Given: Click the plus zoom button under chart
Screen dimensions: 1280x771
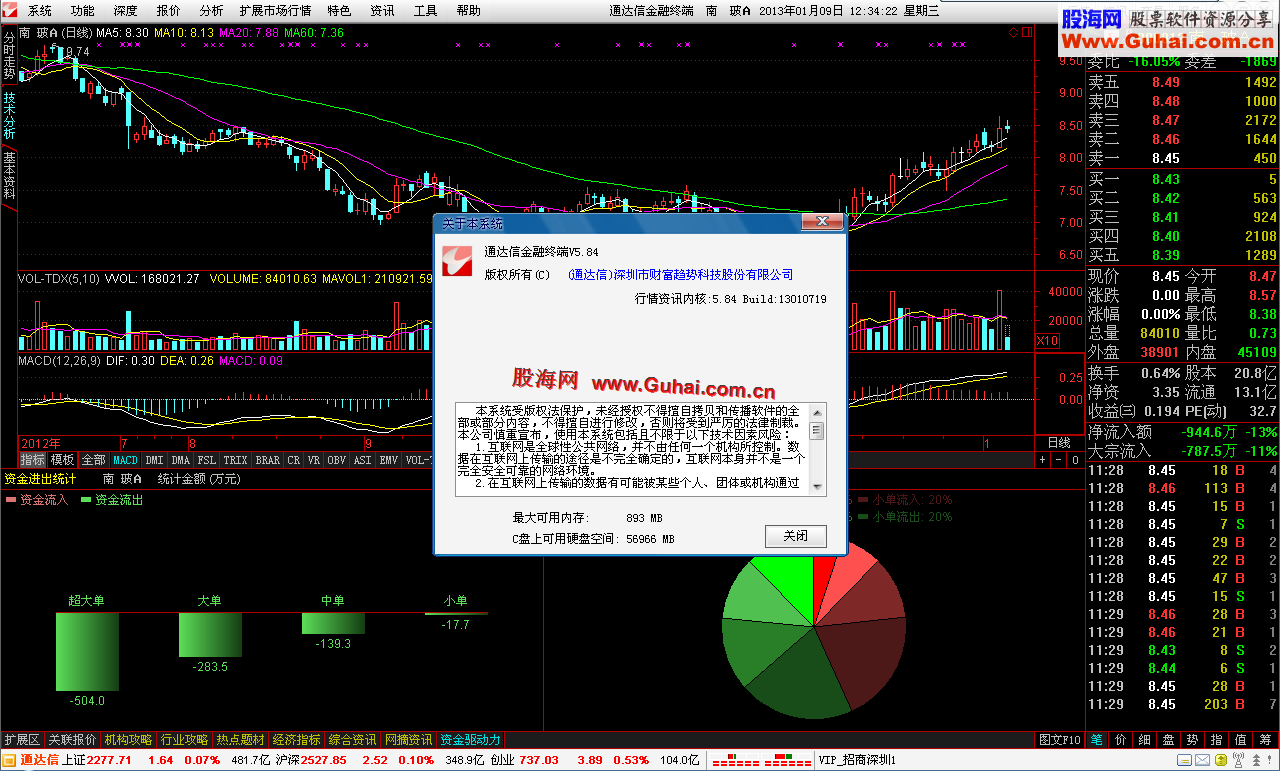Looking at the screenshot, I should point(1043,460).
